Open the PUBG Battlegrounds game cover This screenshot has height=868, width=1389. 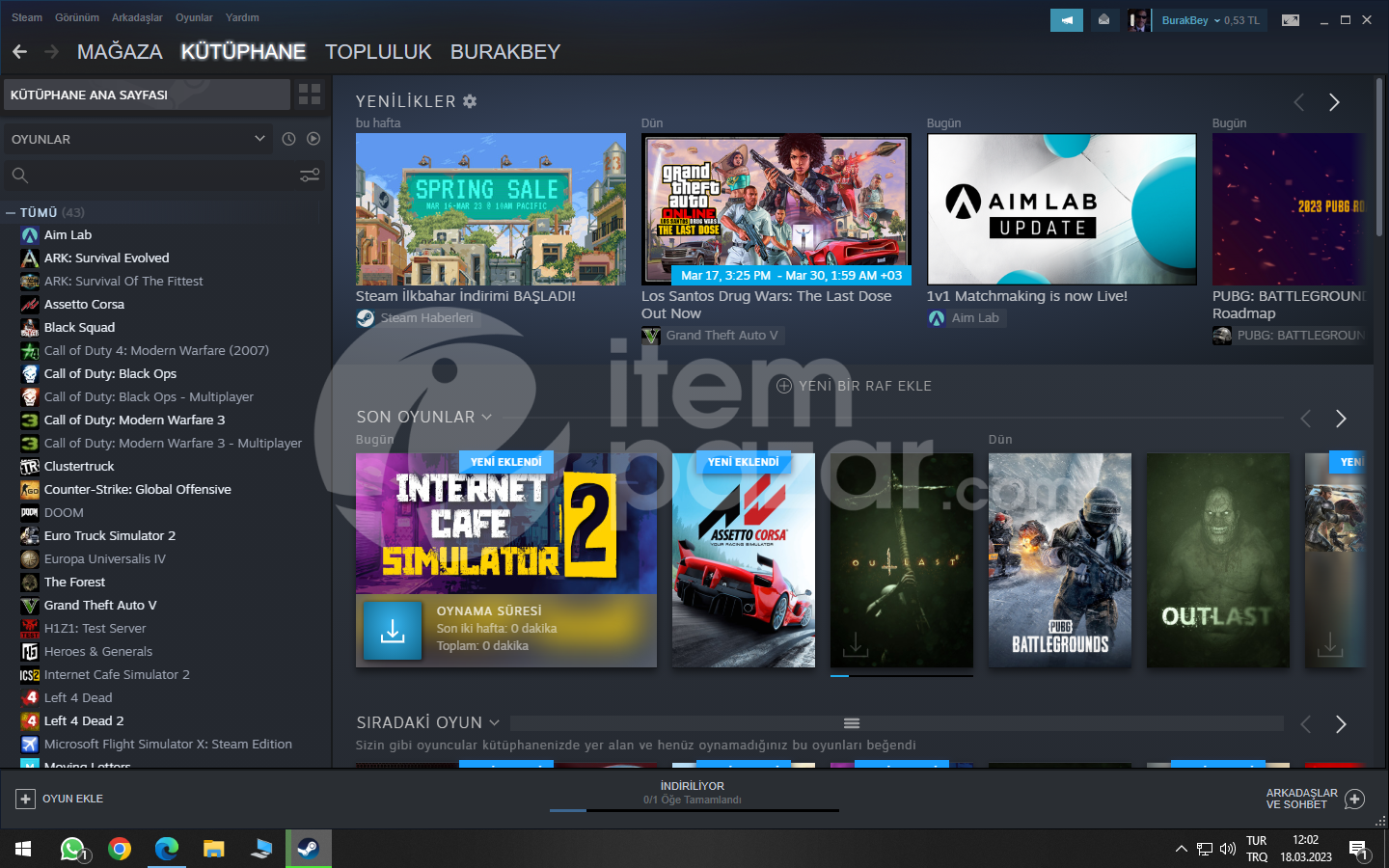1060,560
